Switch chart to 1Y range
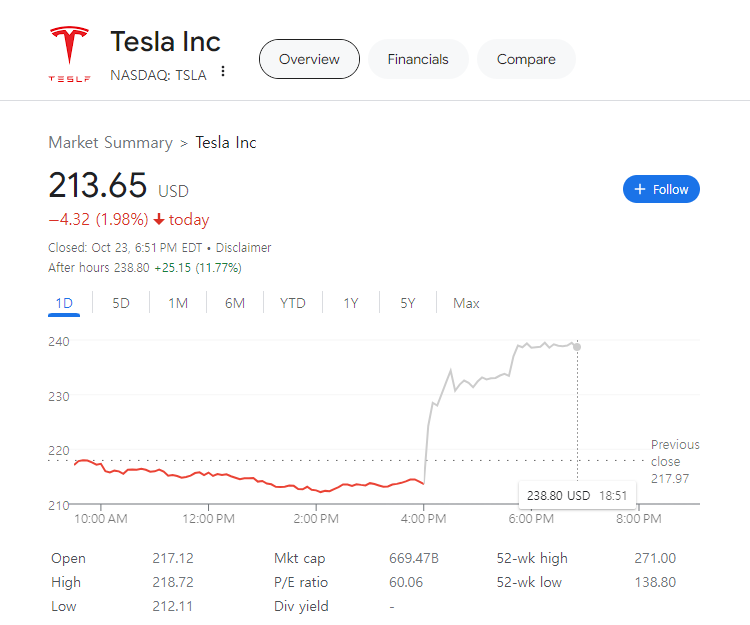 tap(351, 303)
